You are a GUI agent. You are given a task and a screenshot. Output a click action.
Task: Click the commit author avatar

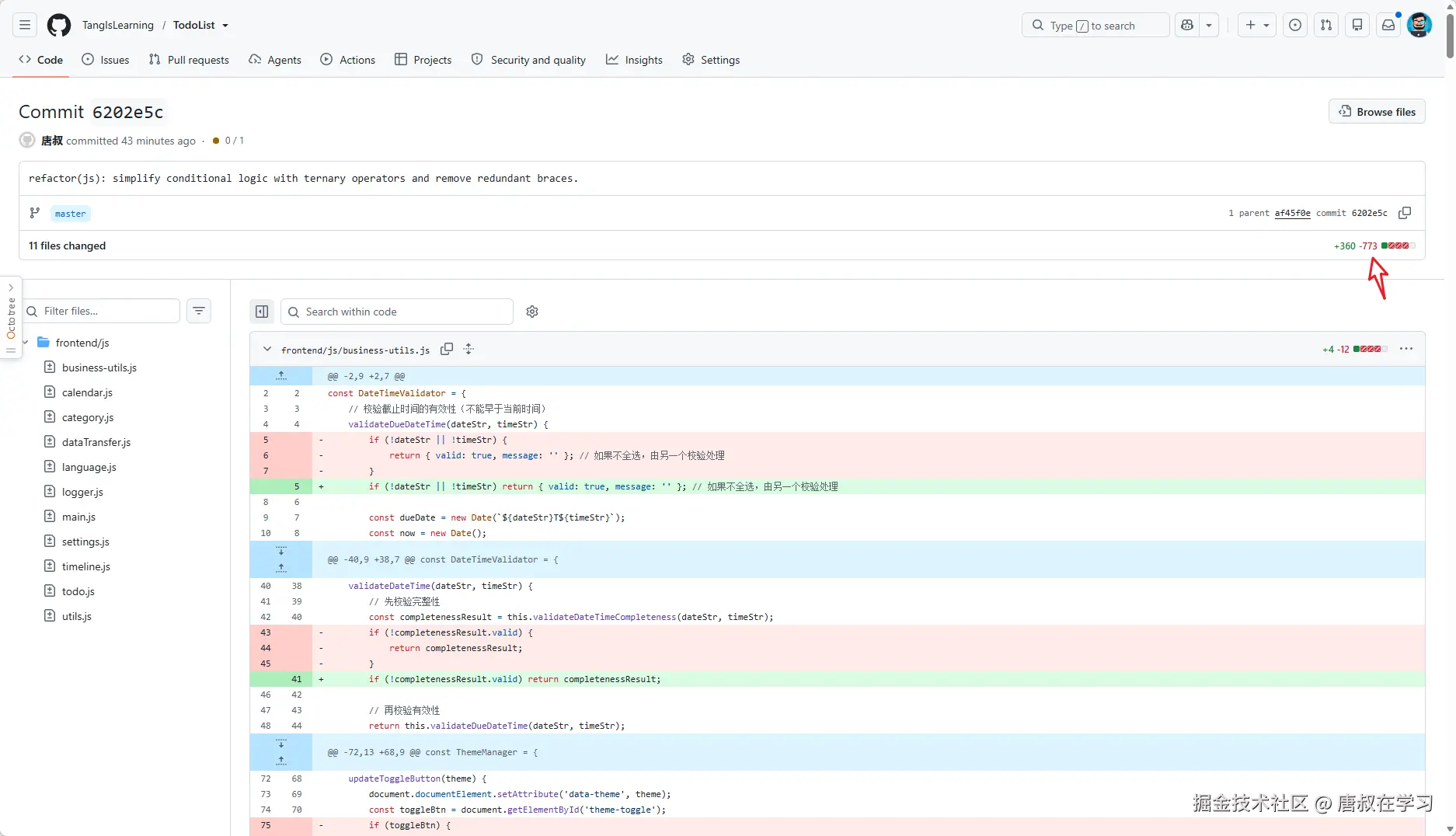[x=27, y=141]
